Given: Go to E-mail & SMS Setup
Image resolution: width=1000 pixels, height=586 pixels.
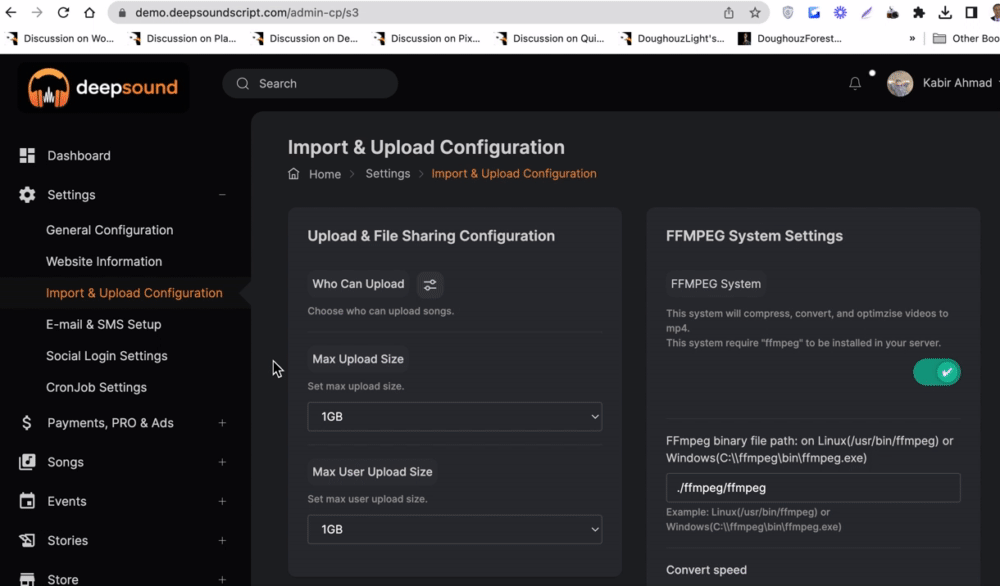Looking at the screenshot, I should 104,324.
